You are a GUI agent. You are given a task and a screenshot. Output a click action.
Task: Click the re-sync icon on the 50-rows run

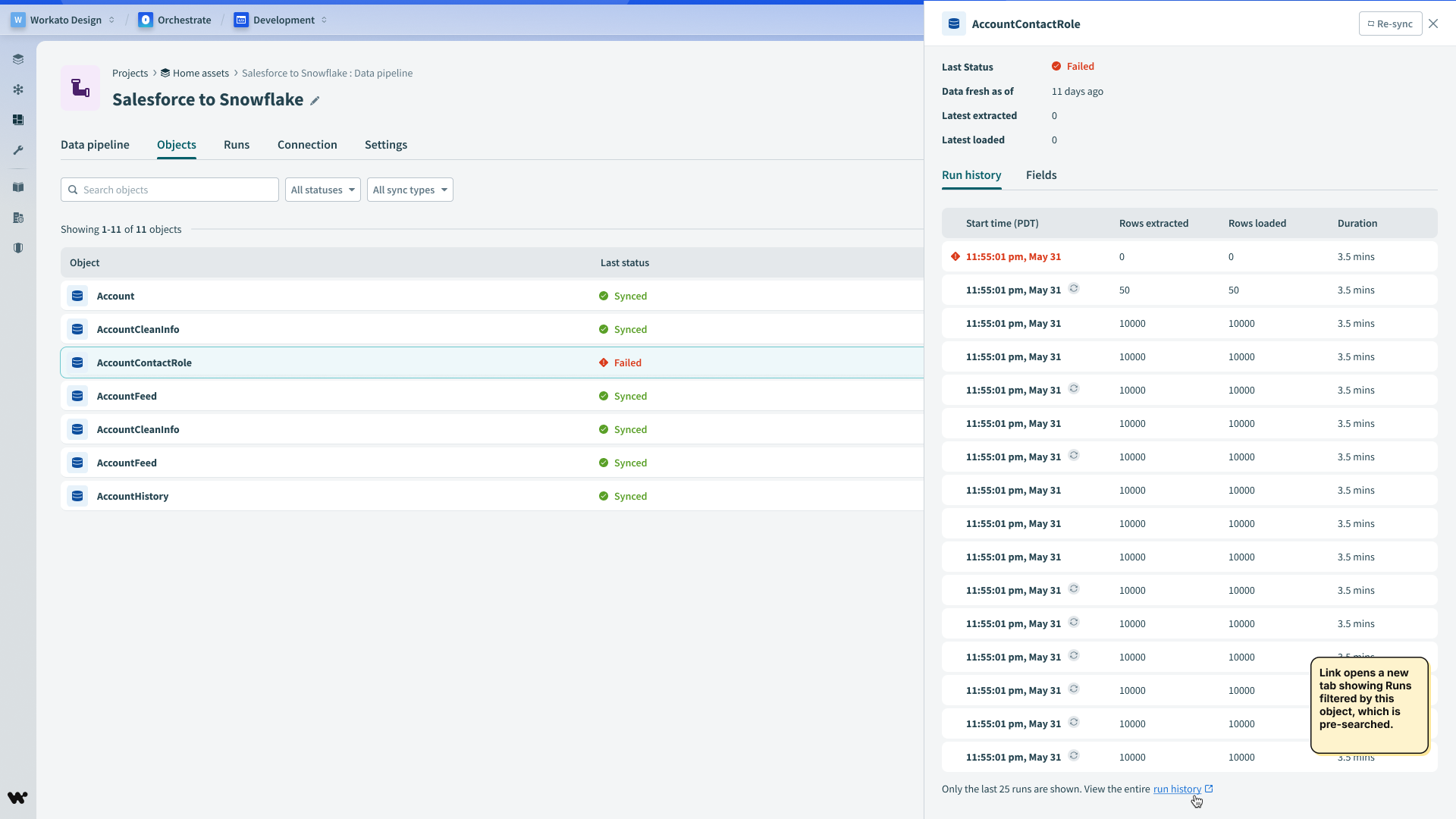1074,288
